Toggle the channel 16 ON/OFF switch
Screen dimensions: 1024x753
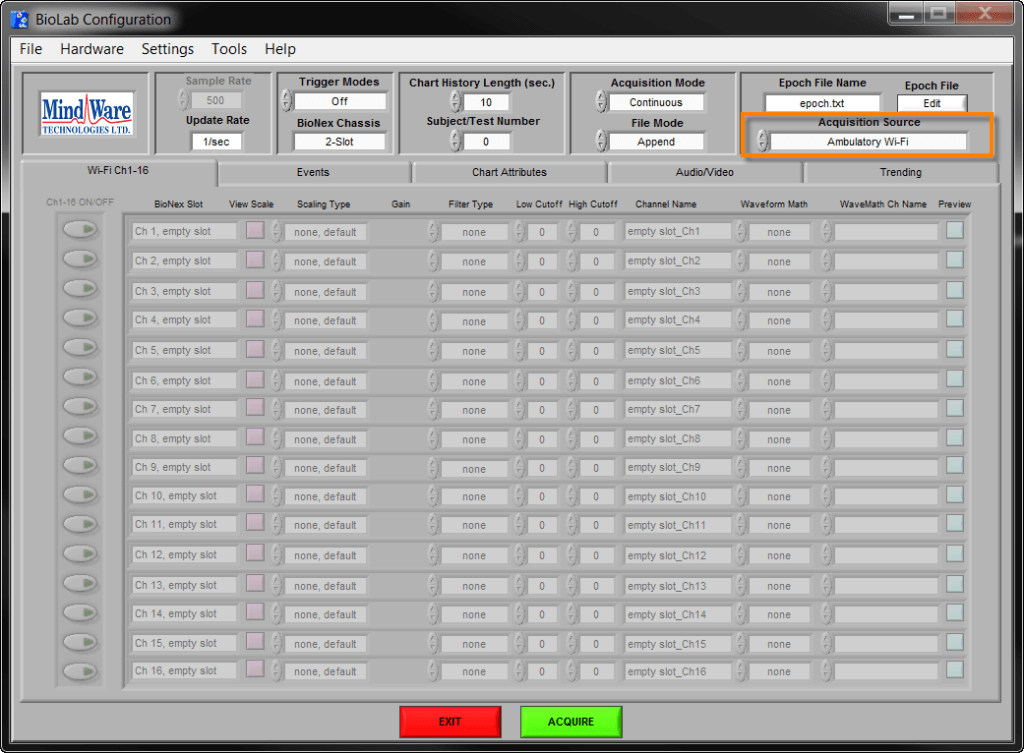click(80, 671)
